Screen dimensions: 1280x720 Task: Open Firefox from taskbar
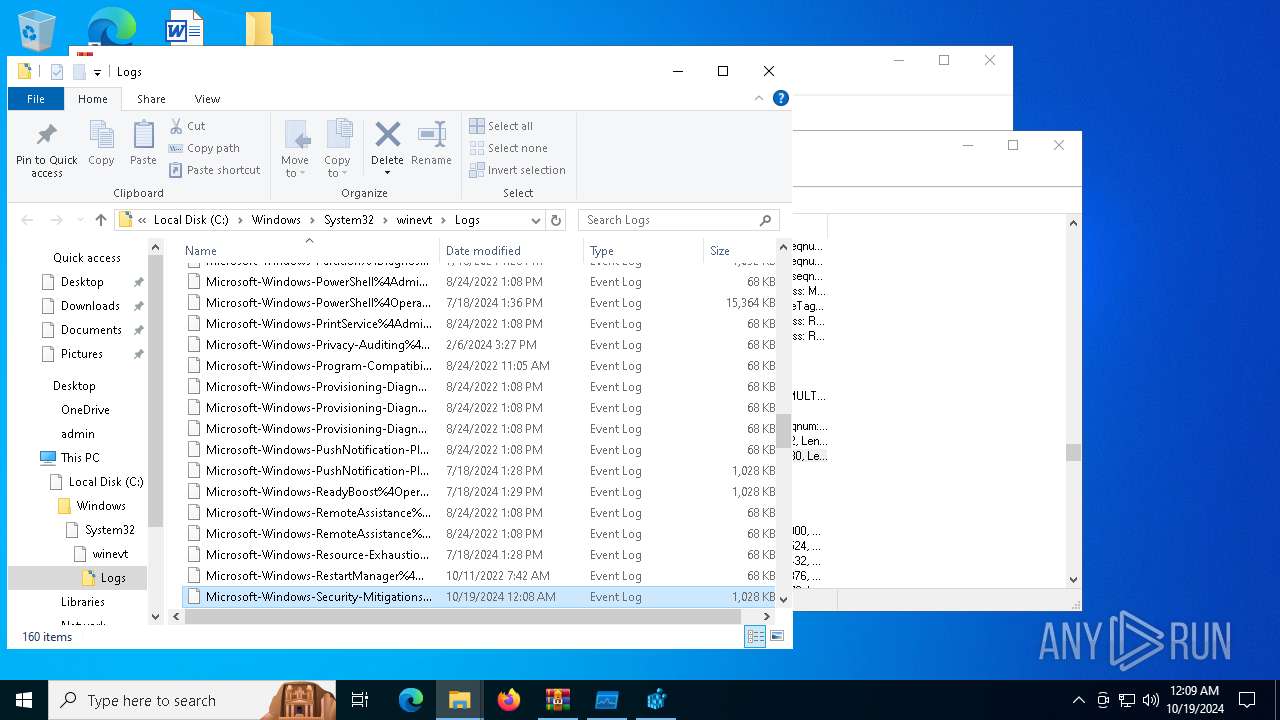pos(509,700)
